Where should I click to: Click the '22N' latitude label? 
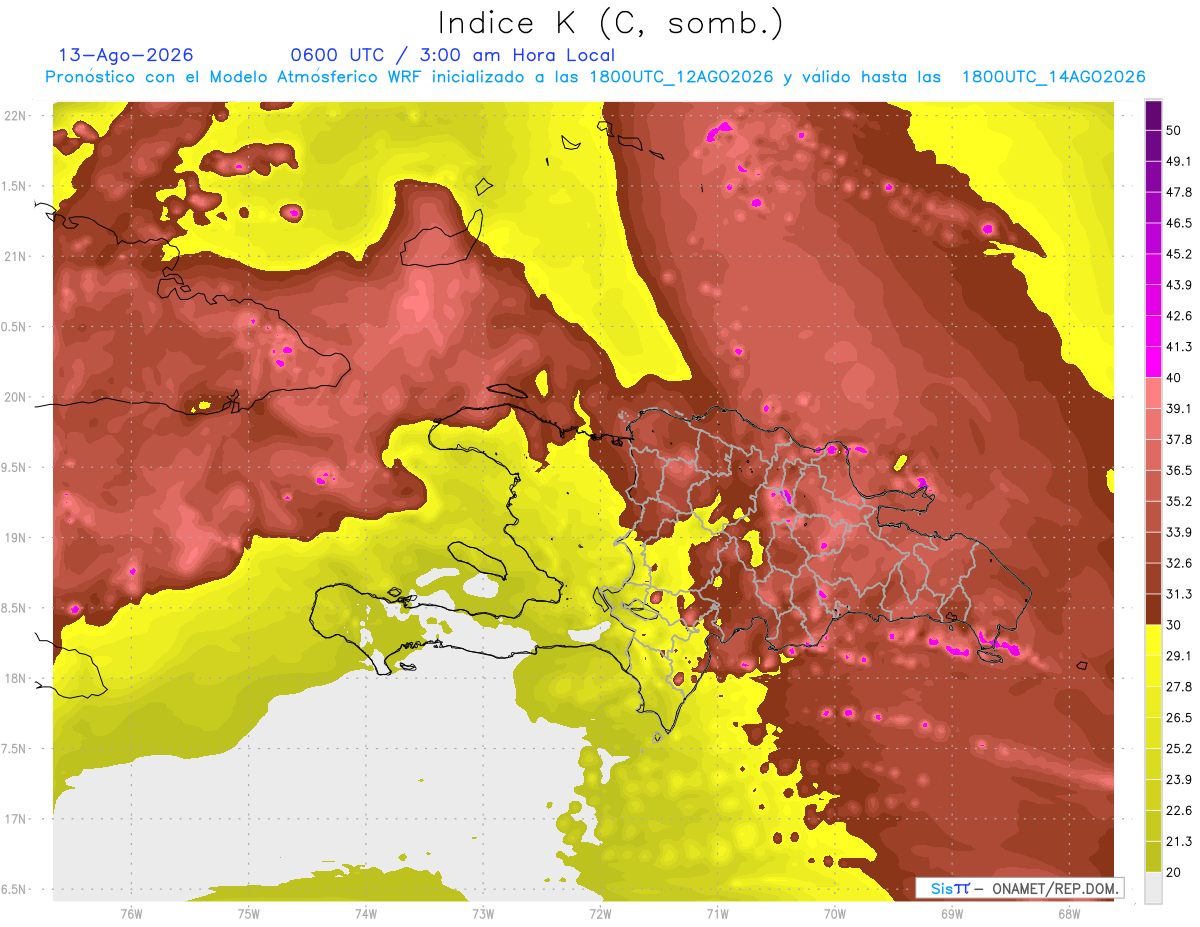pyautogui.click(x=16, y=115)
